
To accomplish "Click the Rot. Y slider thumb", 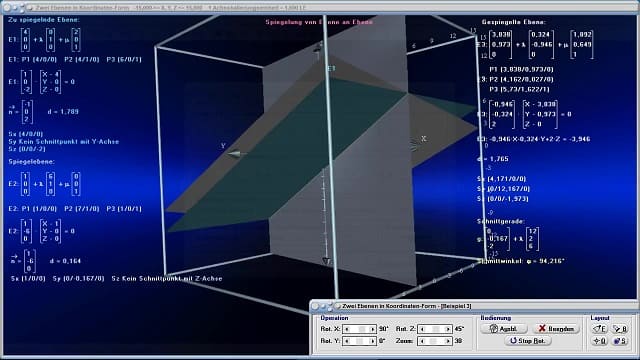I will 359,341.
